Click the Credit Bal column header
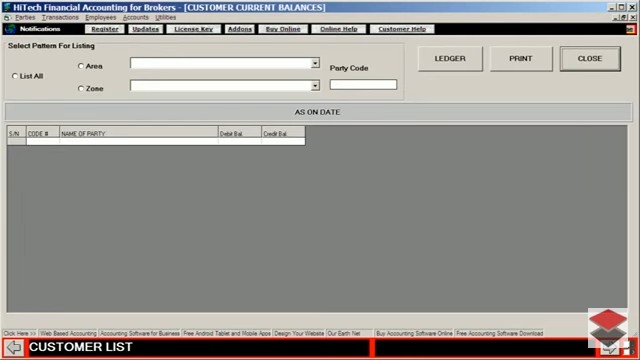640x360 pixels. point(283,133)
